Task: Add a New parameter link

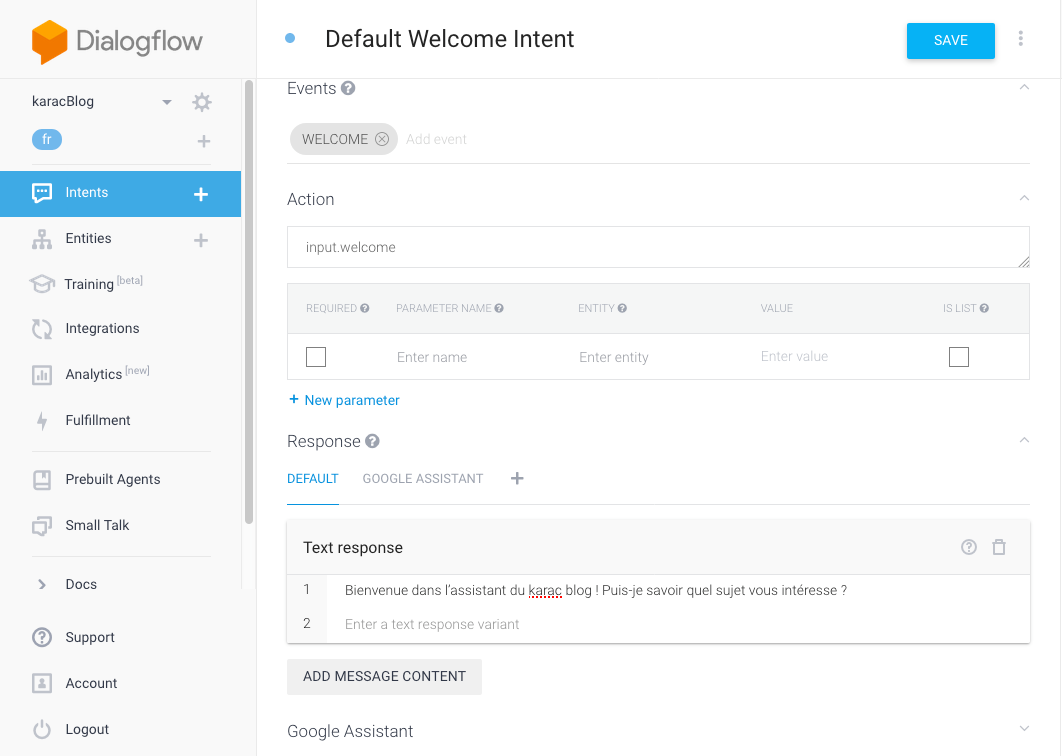Action: click(x=344, y=400)
